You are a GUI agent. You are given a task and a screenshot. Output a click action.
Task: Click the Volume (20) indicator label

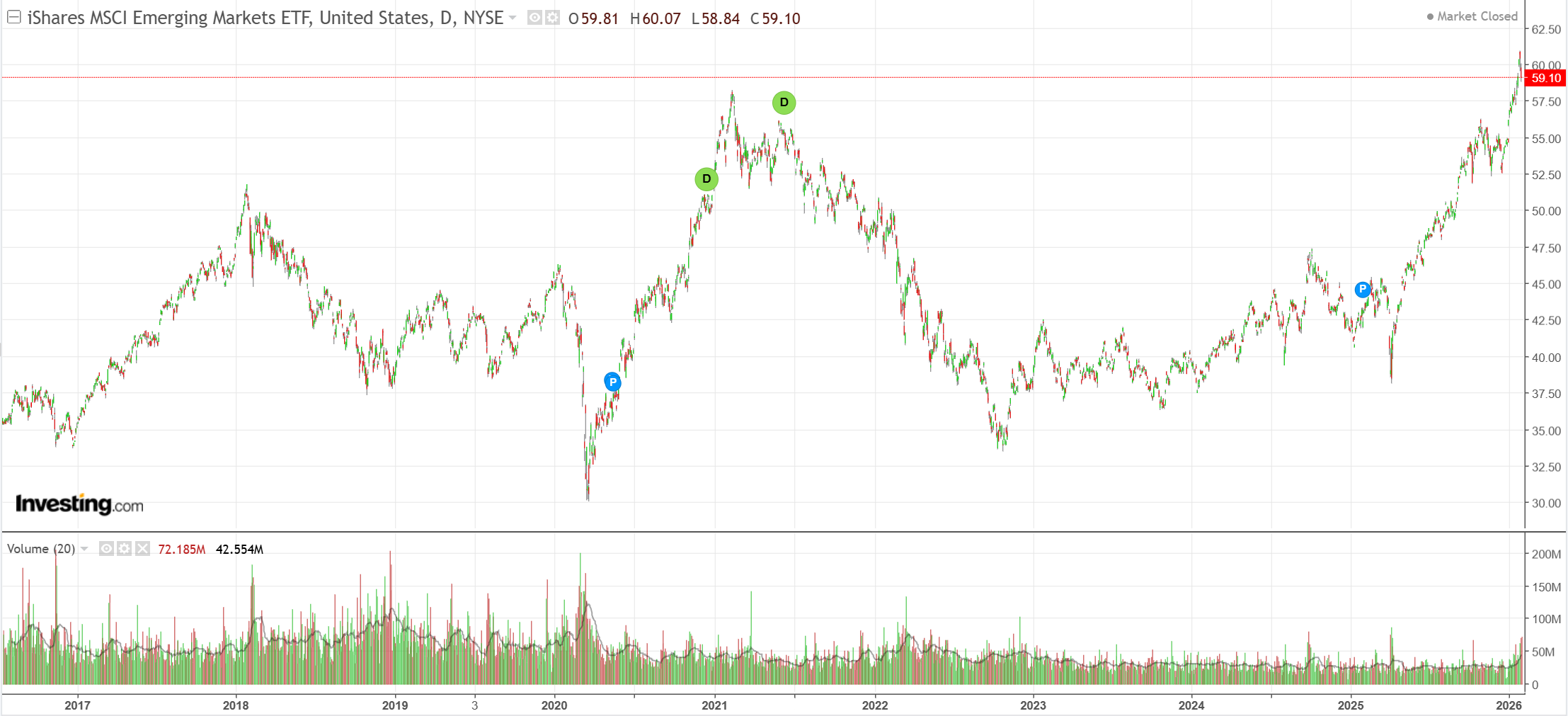point(41,549)
